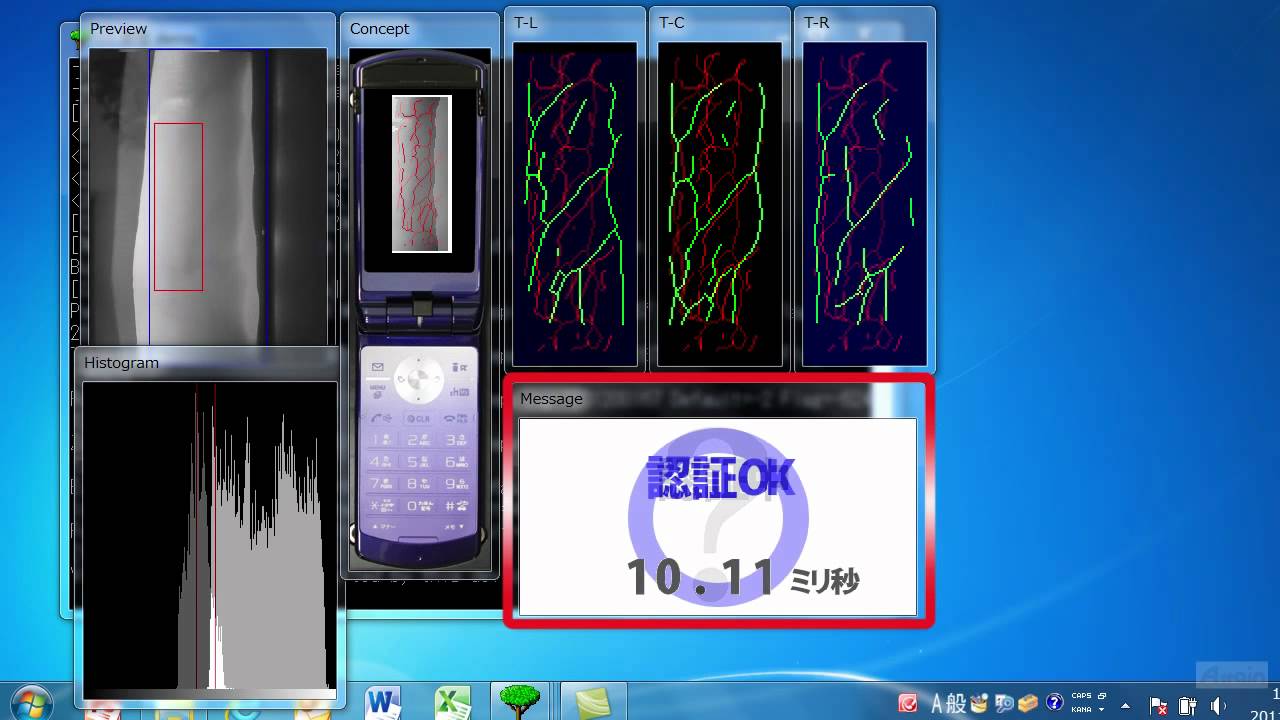Image resolution: width=1280 pixels, height=720 pixels.
Task: Click the IME help question mark icon
Action: [1054, 703]
